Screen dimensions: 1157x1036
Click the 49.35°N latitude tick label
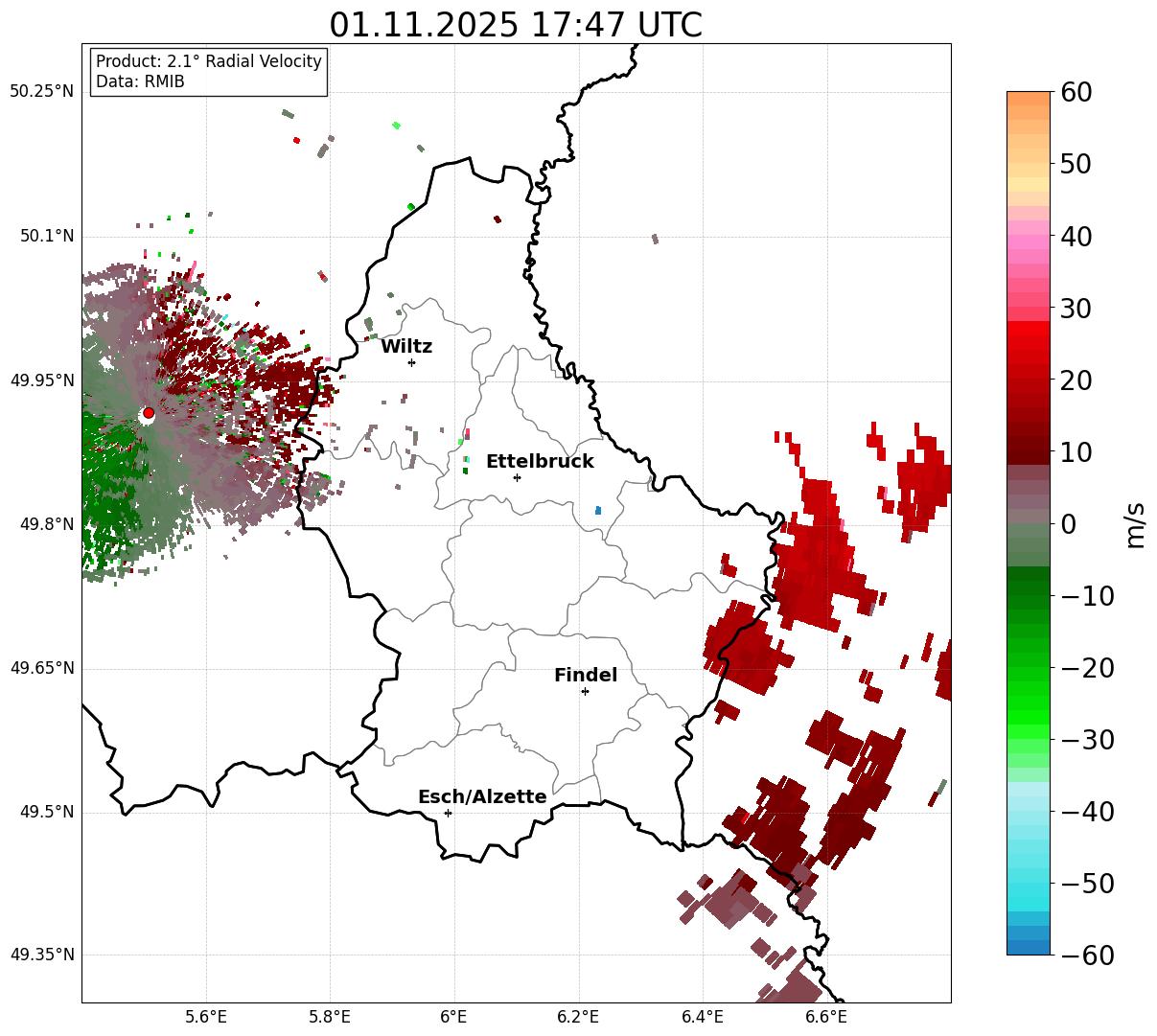[41, 955]
